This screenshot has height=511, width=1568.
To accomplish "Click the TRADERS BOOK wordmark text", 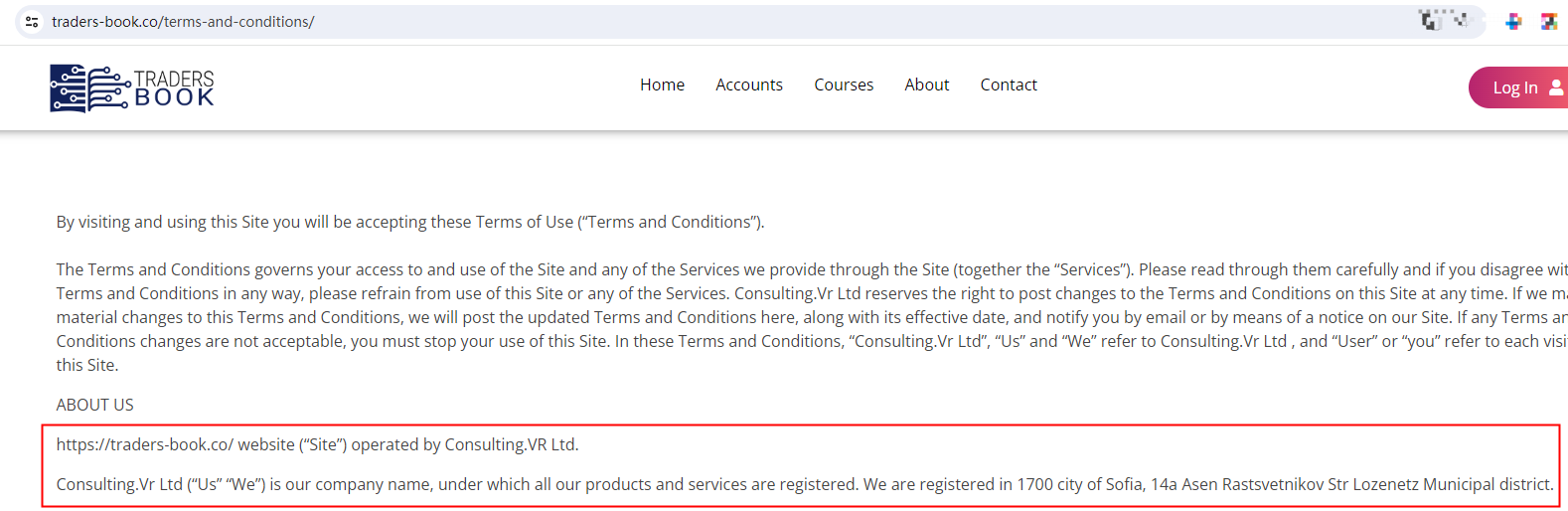I will tap(174, 88).
